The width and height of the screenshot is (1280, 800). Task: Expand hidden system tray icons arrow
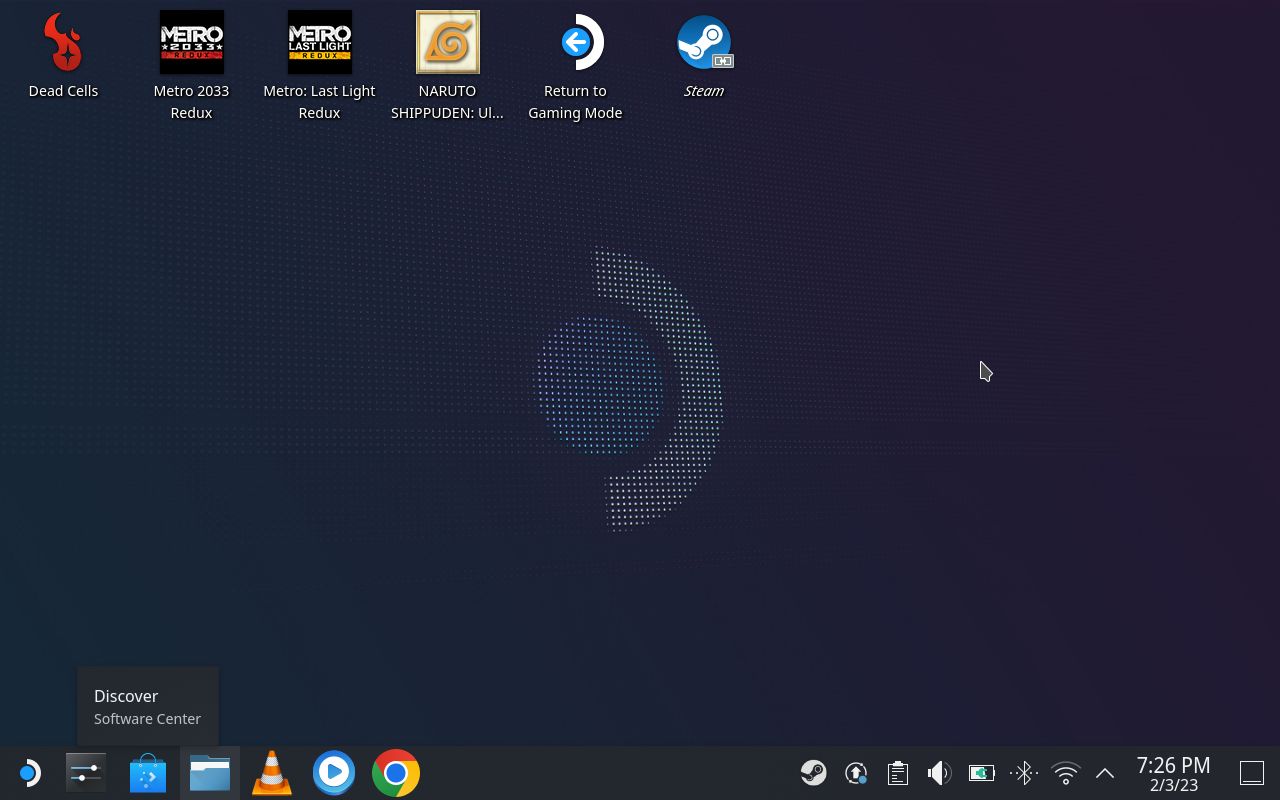pyautogui.click(x=1105, y=773)
